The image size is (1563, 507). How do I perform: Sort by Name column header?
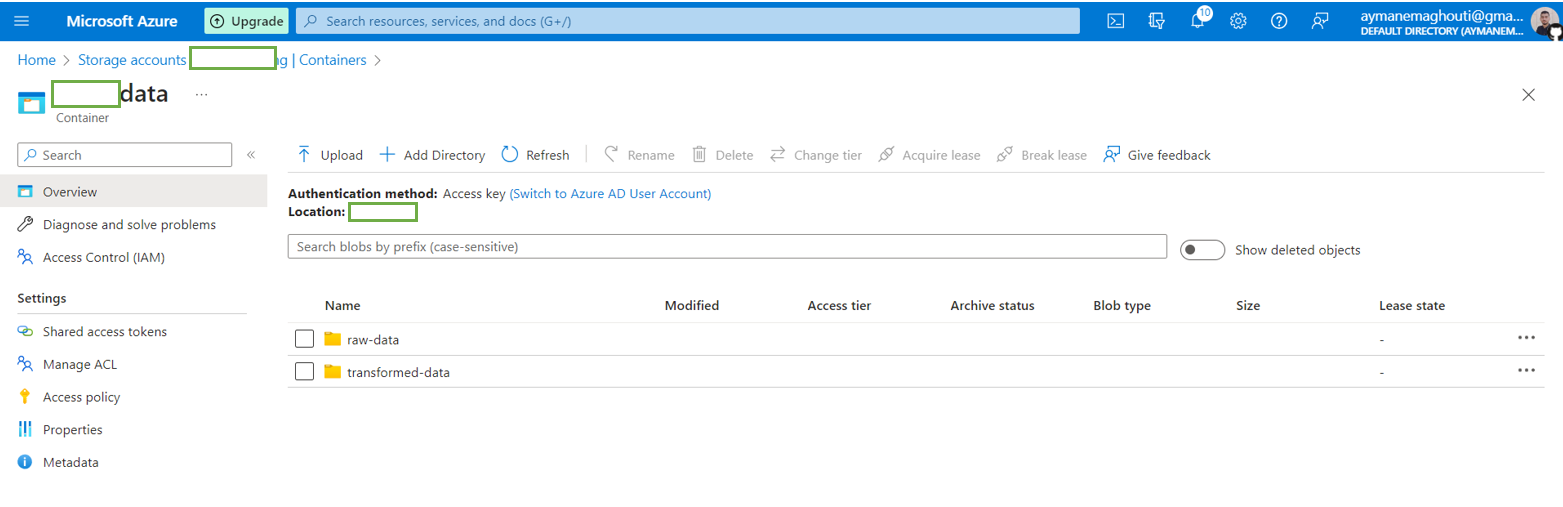343,306
